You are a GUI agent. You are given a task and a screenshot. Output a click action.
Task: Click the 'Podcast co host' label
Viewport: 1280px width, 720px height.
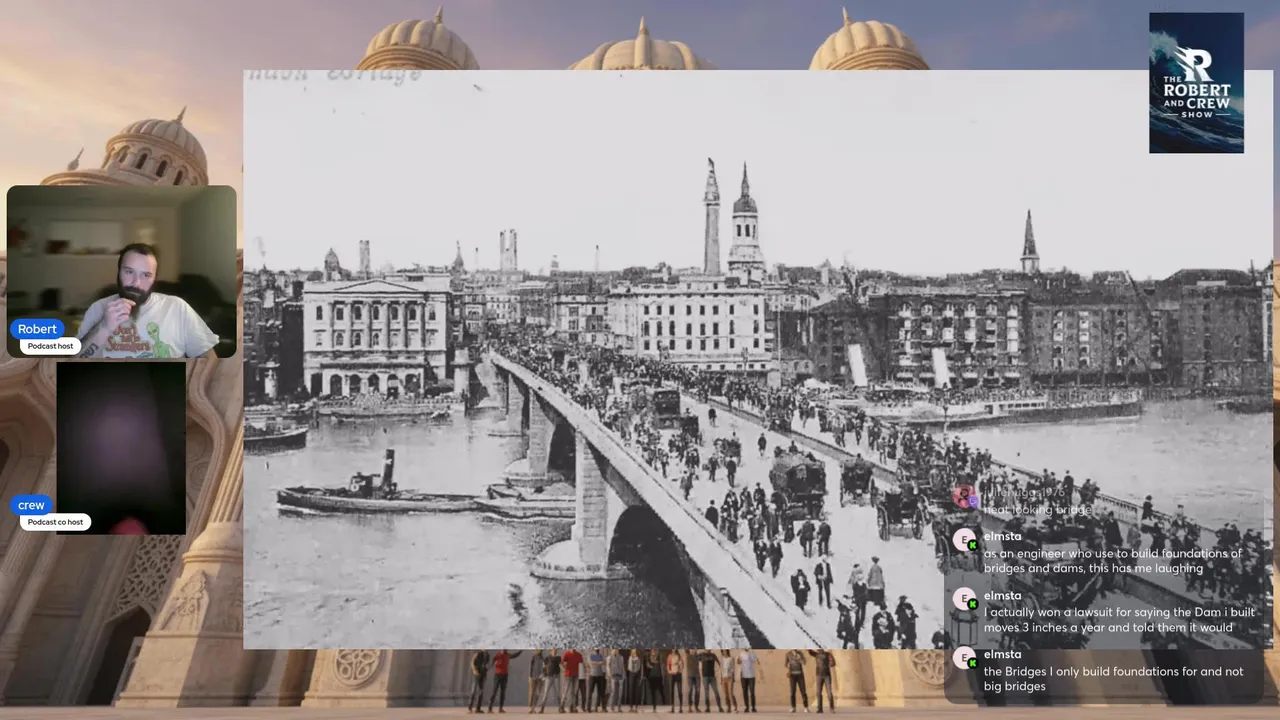(55, 522)
